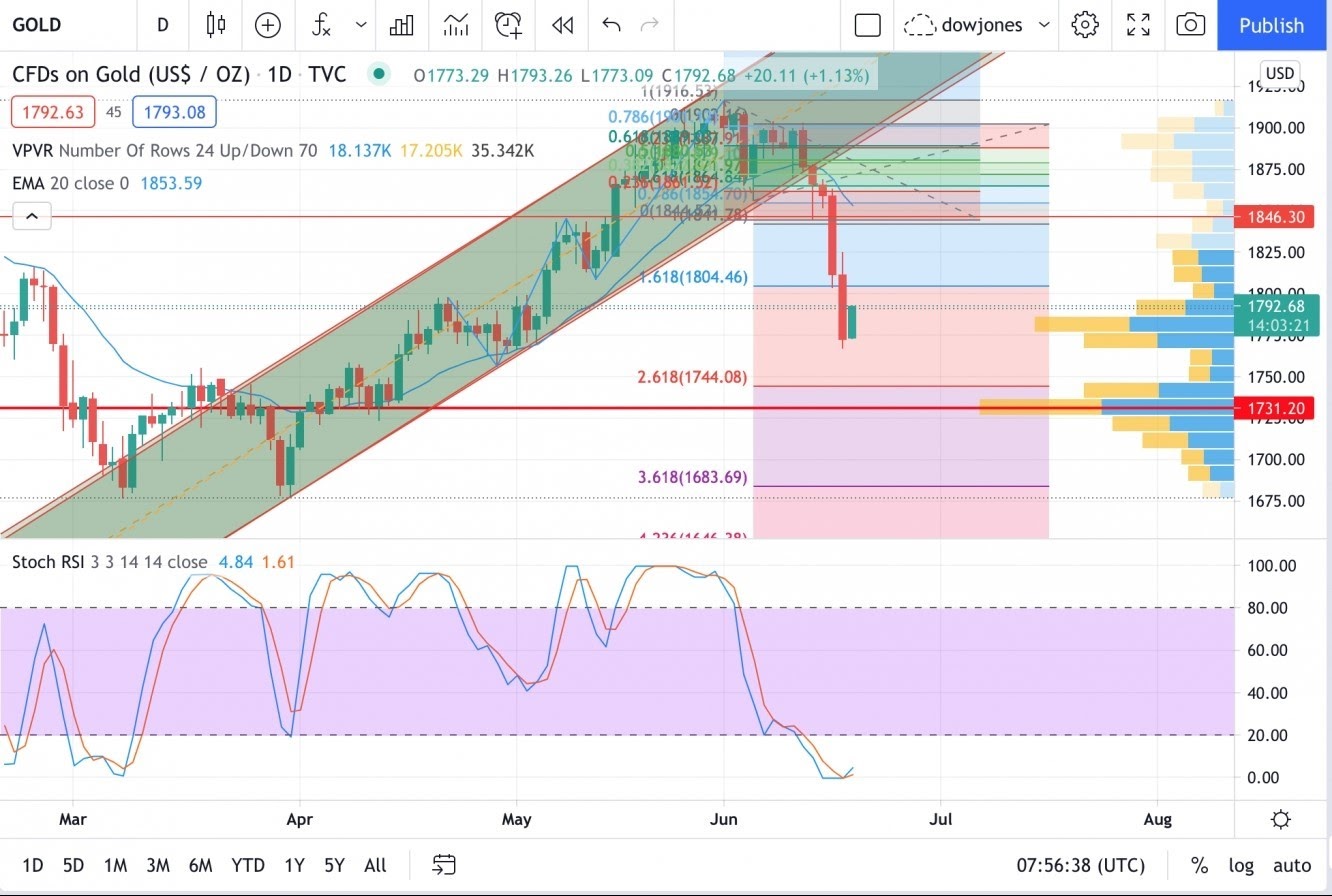
Task: Add symbol with Compare plus icon
Action: point(268,25)
